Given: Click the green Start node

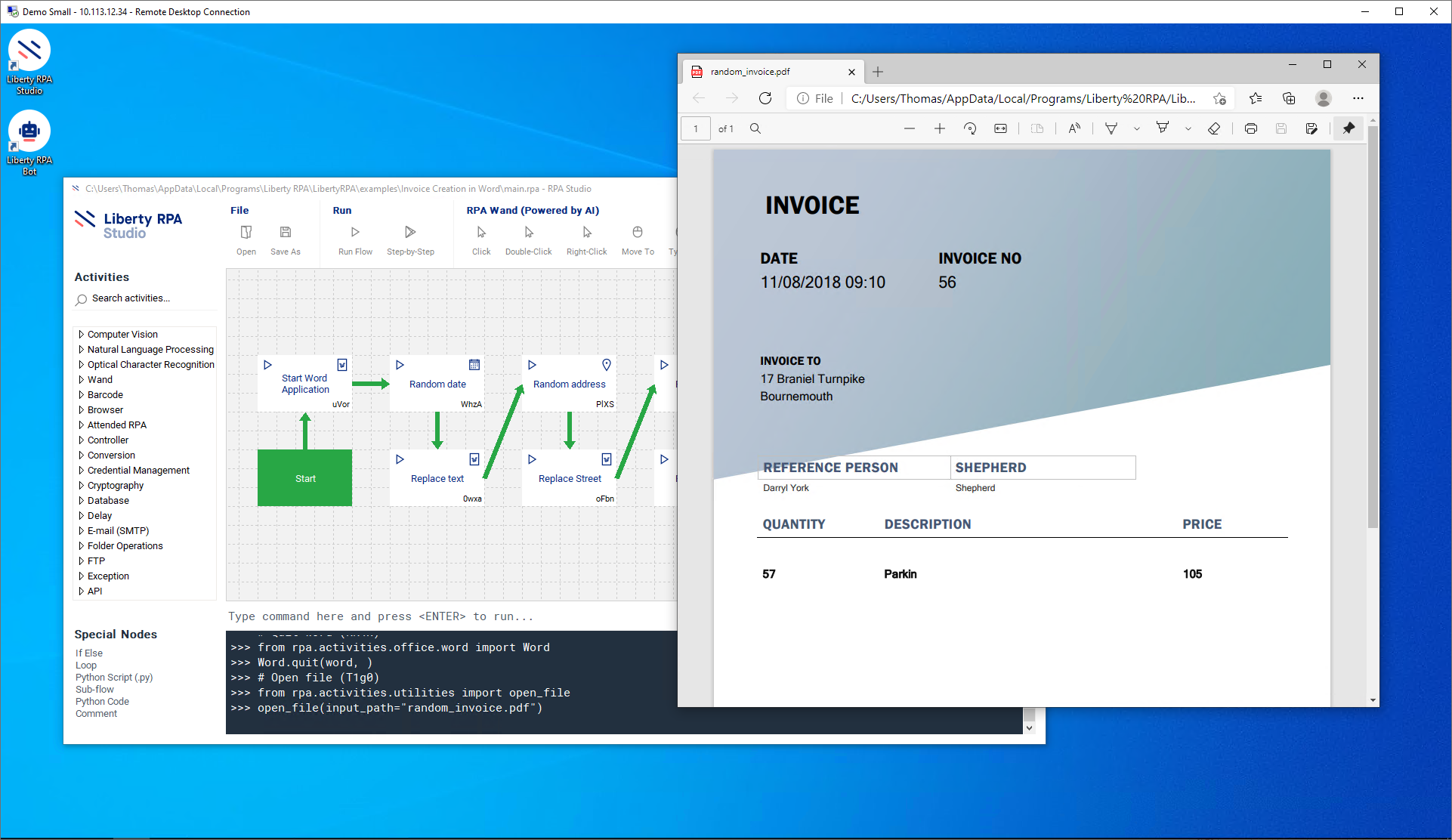Looking at the screenshot, I should (304, 478).
